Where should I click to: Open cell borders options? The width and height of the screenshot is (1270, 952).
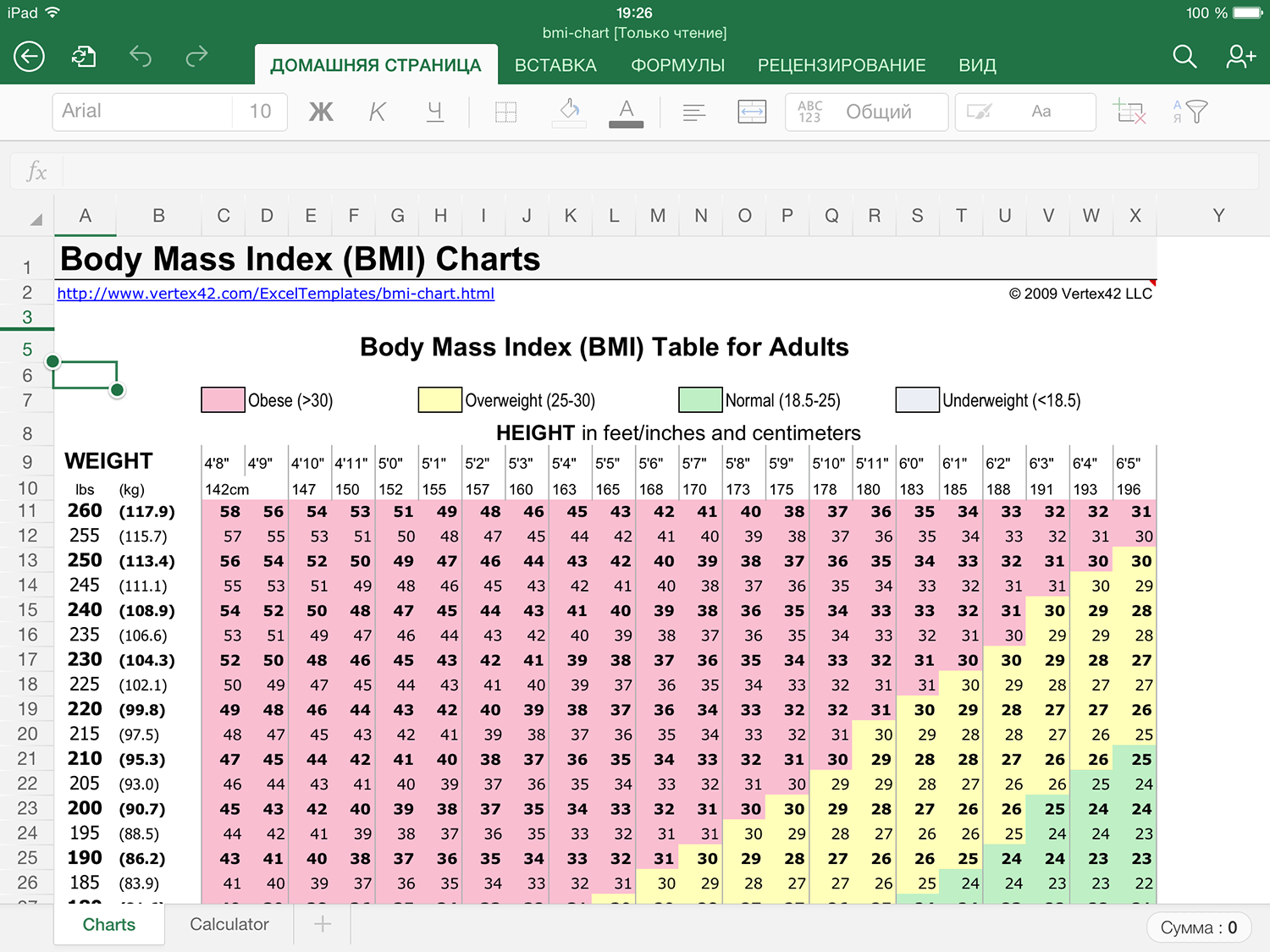click(x=505, y=112)
